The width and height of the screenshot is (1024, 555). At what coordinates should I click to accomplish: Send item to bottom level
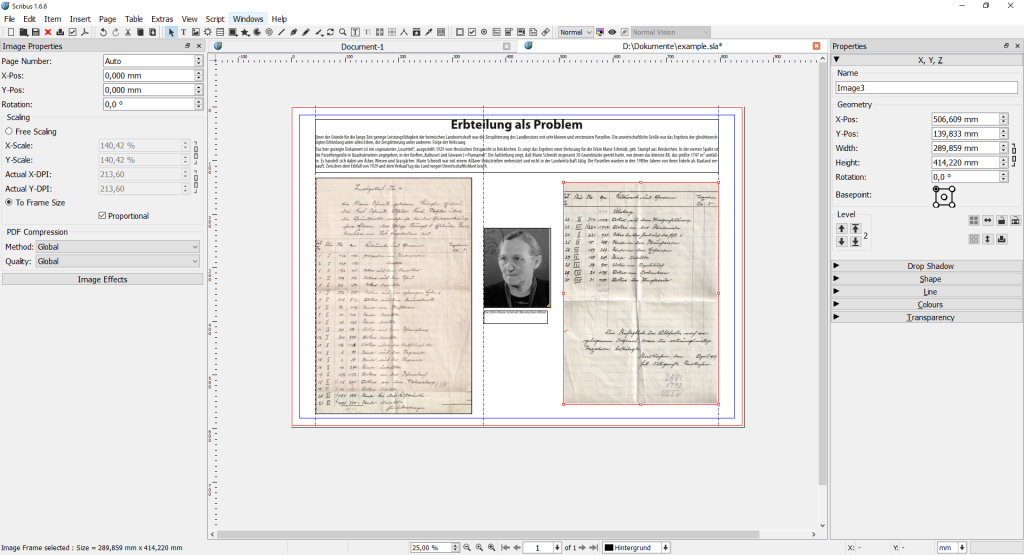856,242
